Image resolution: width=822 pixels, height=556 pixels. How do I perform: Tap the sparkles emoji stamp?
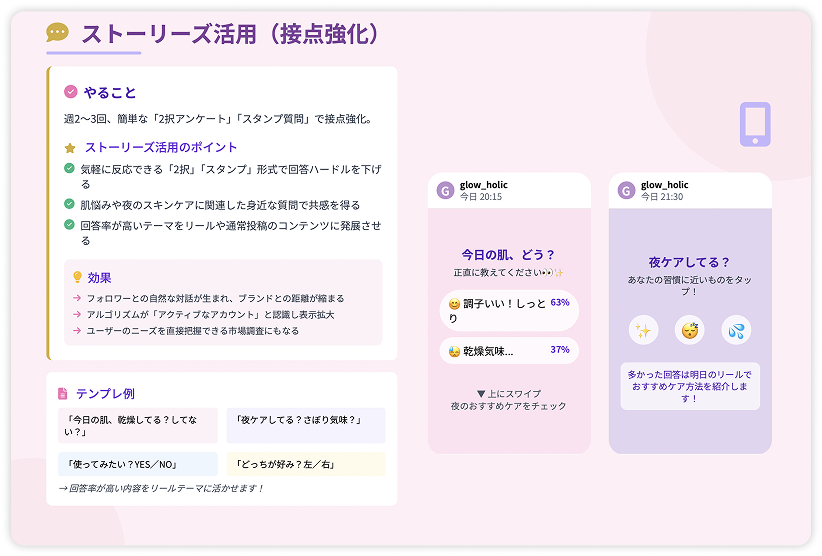click(643, 330)
